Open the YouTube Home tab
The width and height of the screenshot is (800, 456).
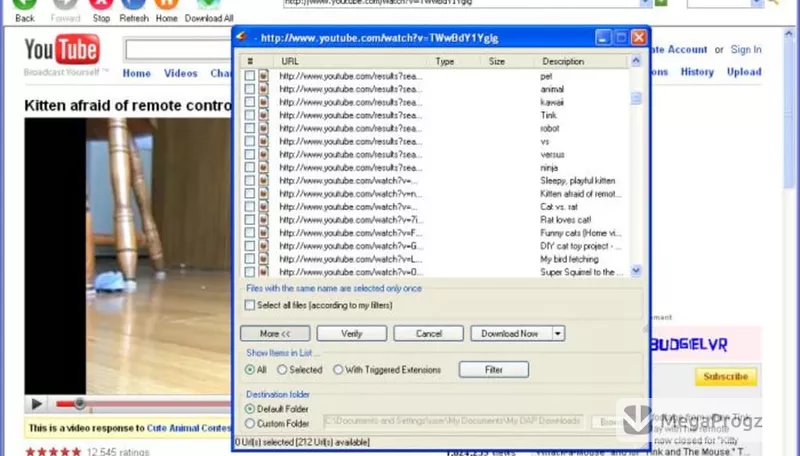pyautogui.click(x=136, y=73)
